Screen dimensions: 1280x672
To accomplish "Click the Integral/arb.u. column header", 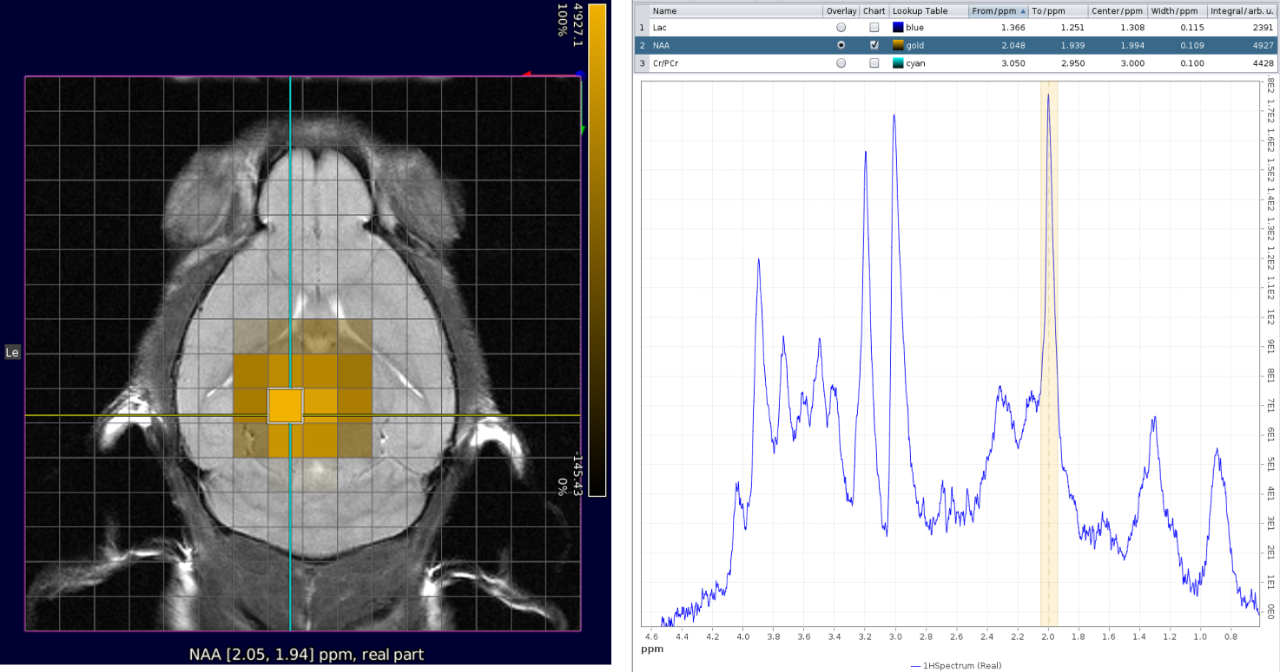I will pos(1240,11).
